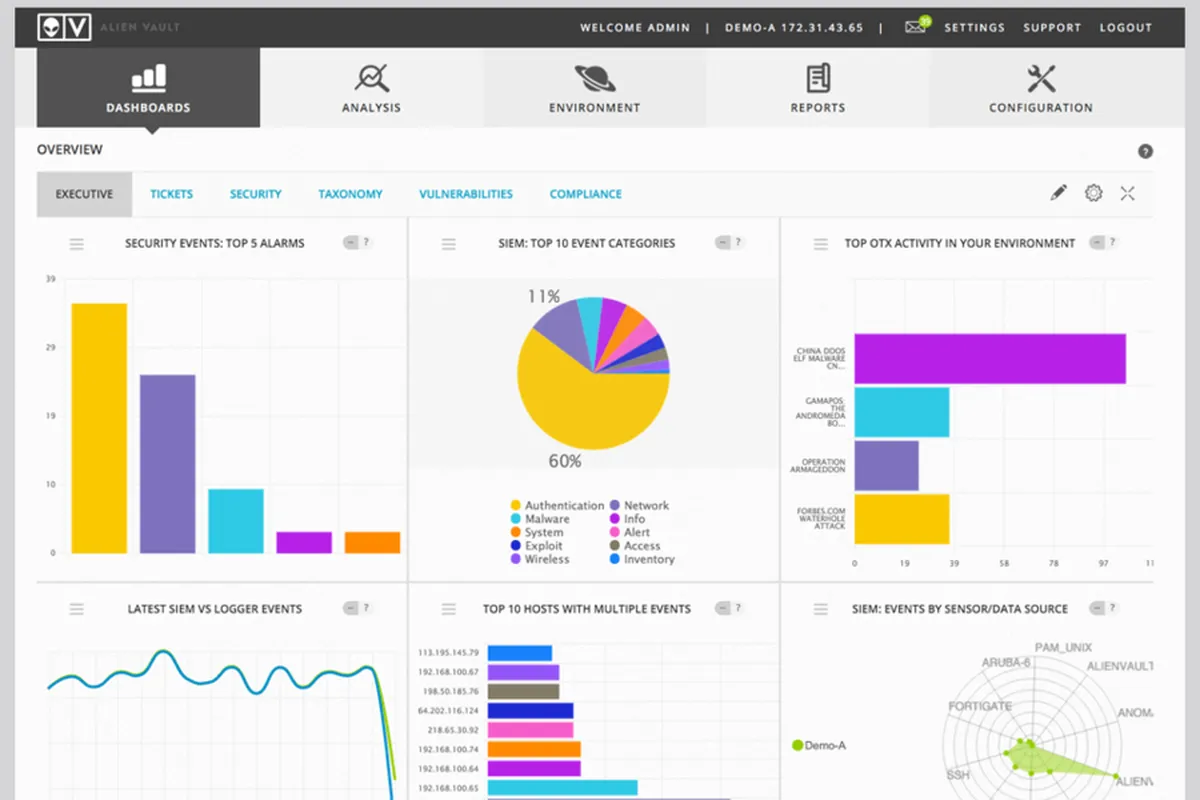Click the Demo-A 172.31.43.65 host label
1200x800 pixels.
(x=794, y=27)
